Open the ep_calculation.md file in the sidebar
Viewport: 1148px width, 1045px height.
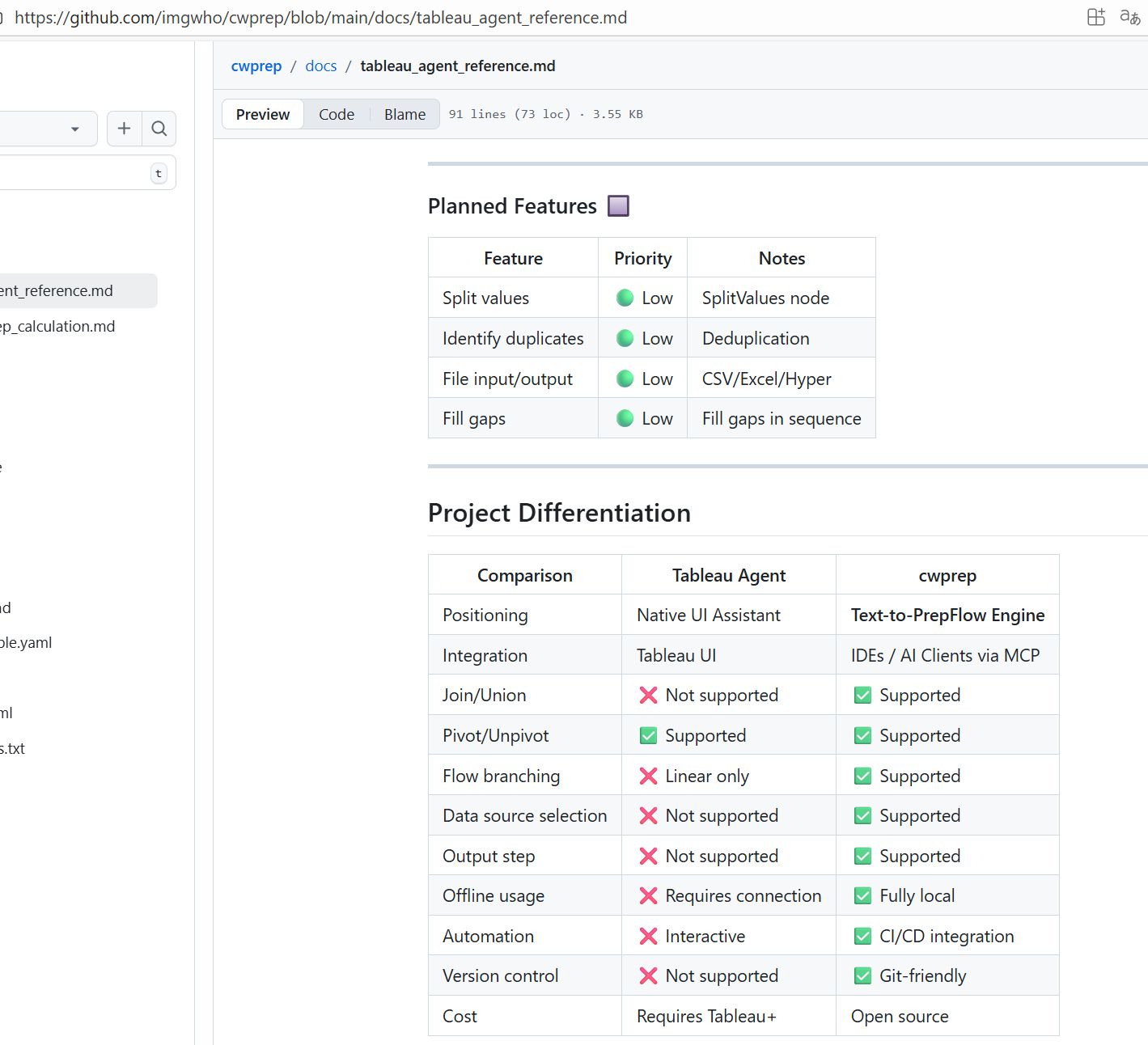click(57, 326)
